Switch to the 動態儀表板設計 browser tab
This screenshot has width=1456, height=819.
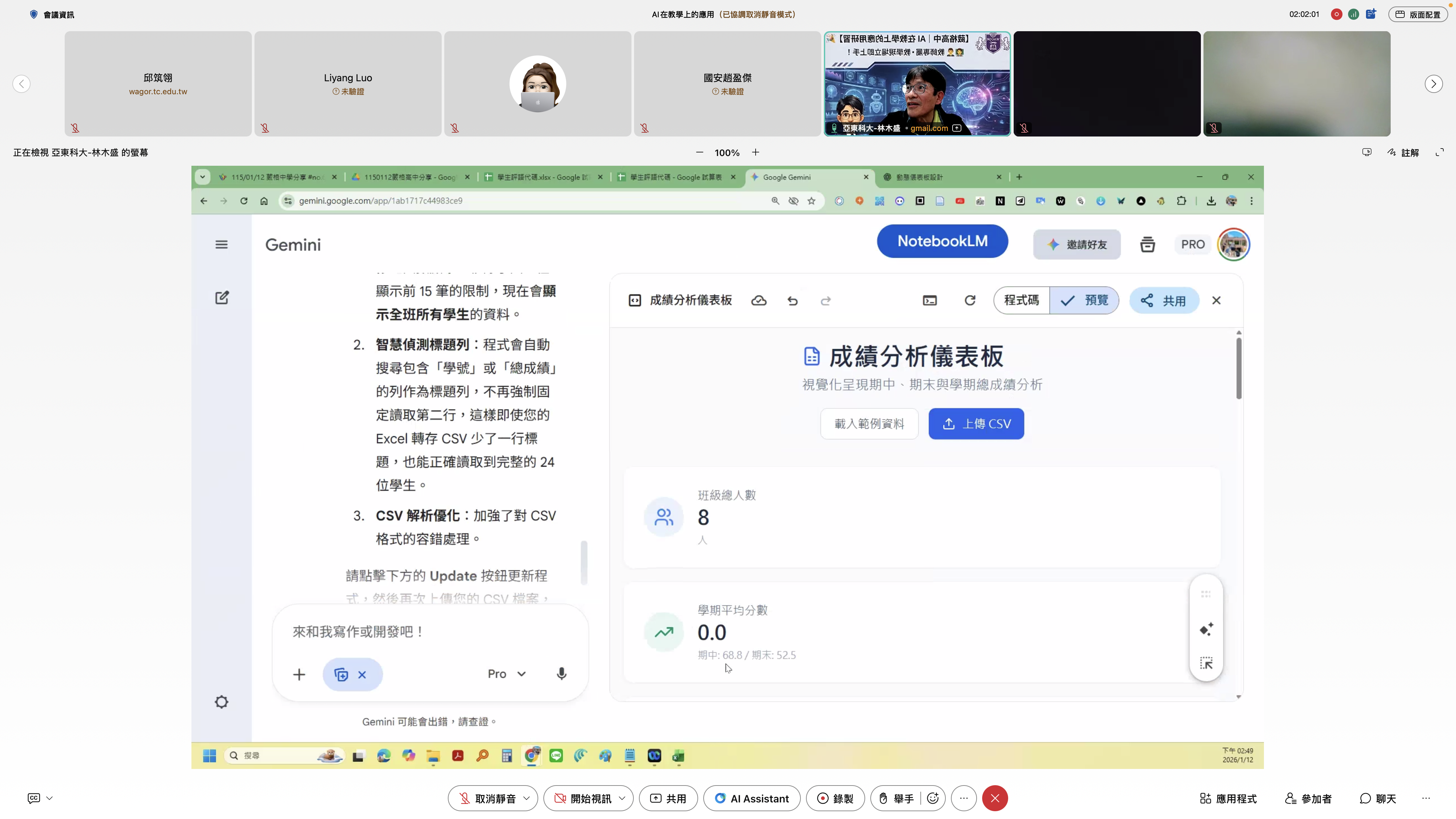click(938, 177)
